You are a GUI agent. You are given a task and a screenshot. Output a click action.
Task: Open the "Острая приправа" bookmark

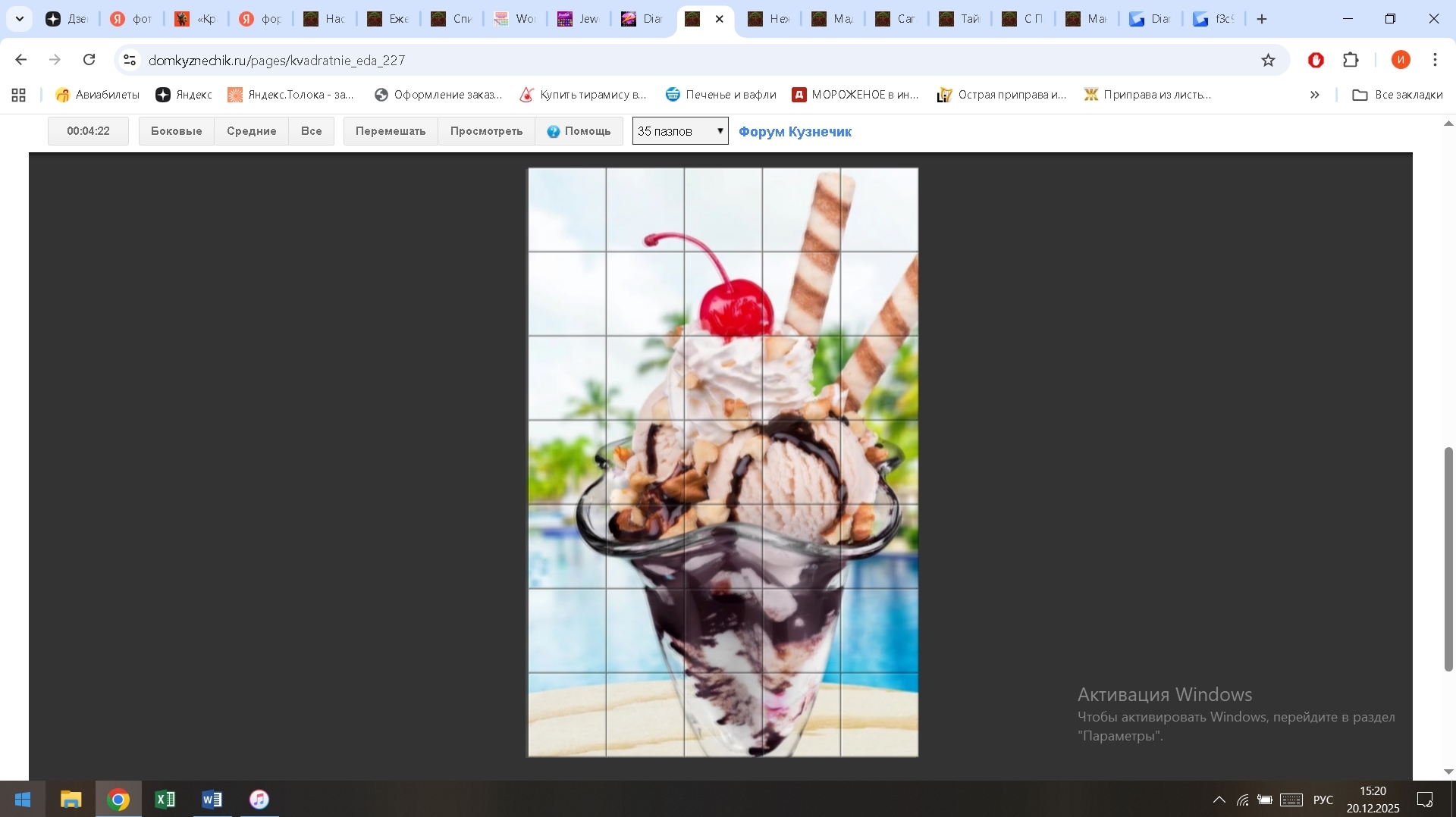[x=1002, y=95]
